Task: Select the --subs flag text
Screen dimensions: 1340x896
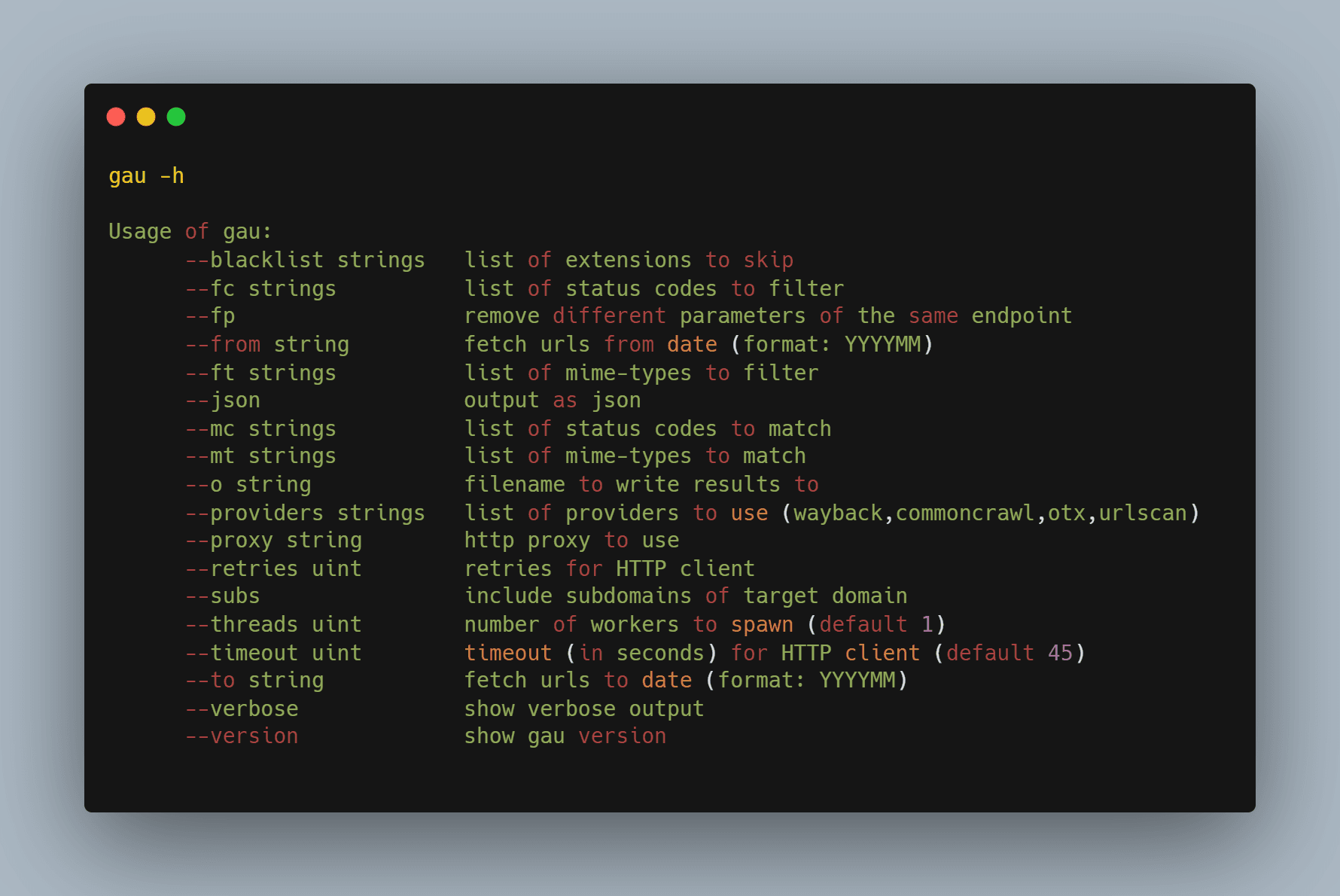Action: tap(223, 596)
